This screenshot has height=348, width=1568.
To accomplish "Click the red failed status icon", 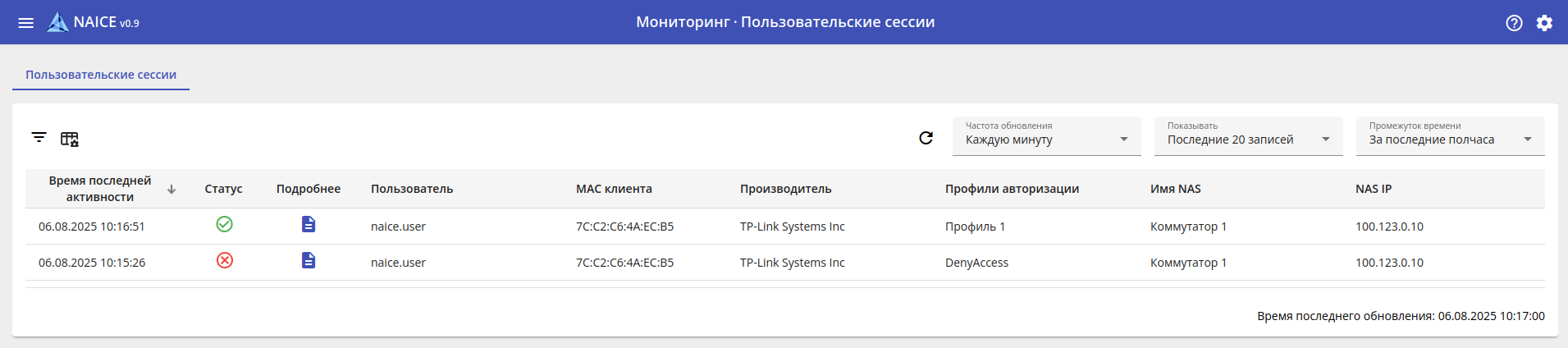I will click(224, 260).
